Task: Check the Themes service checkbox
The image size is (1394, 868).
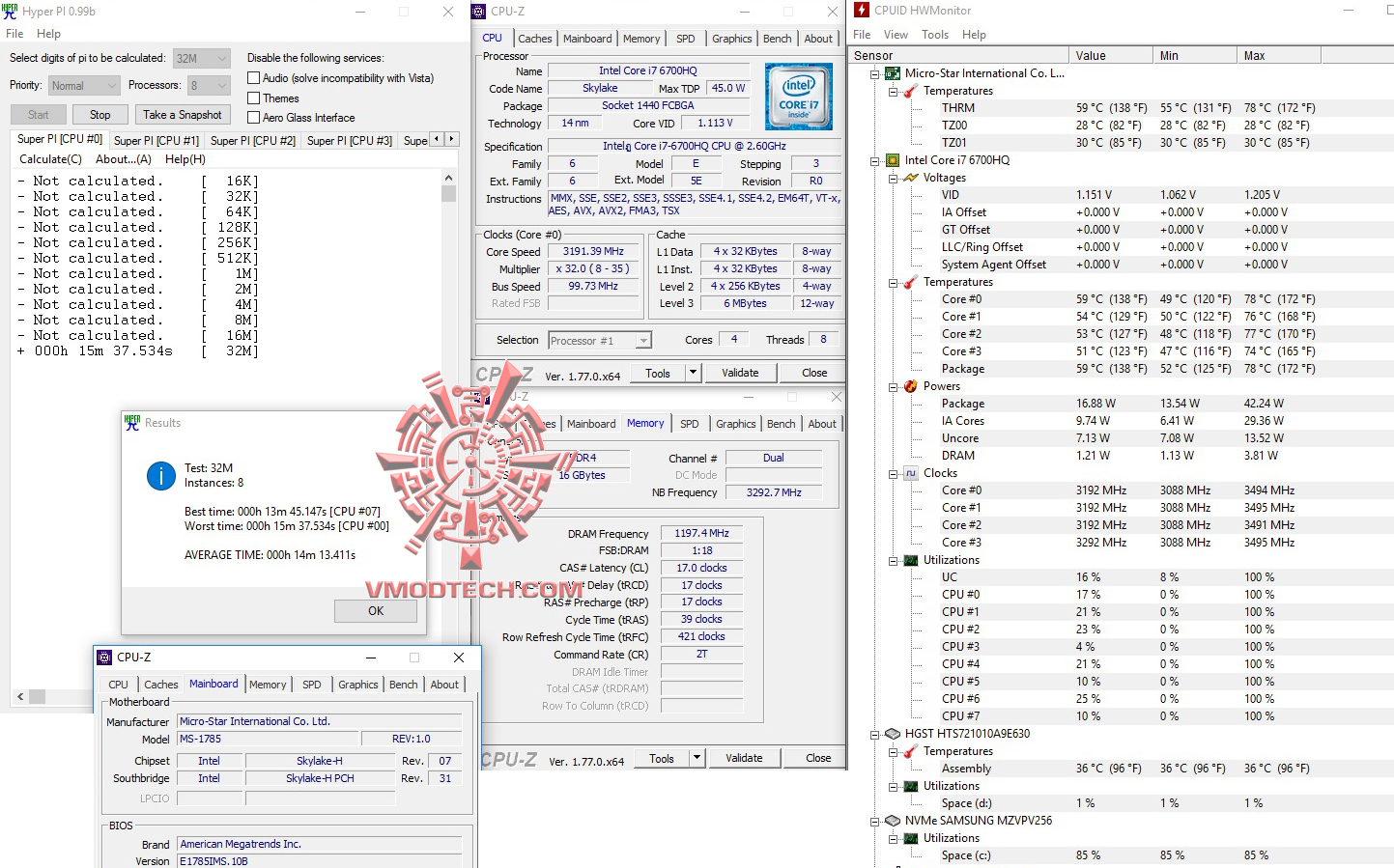Action: pyautogui.click(x=252, y=98)
